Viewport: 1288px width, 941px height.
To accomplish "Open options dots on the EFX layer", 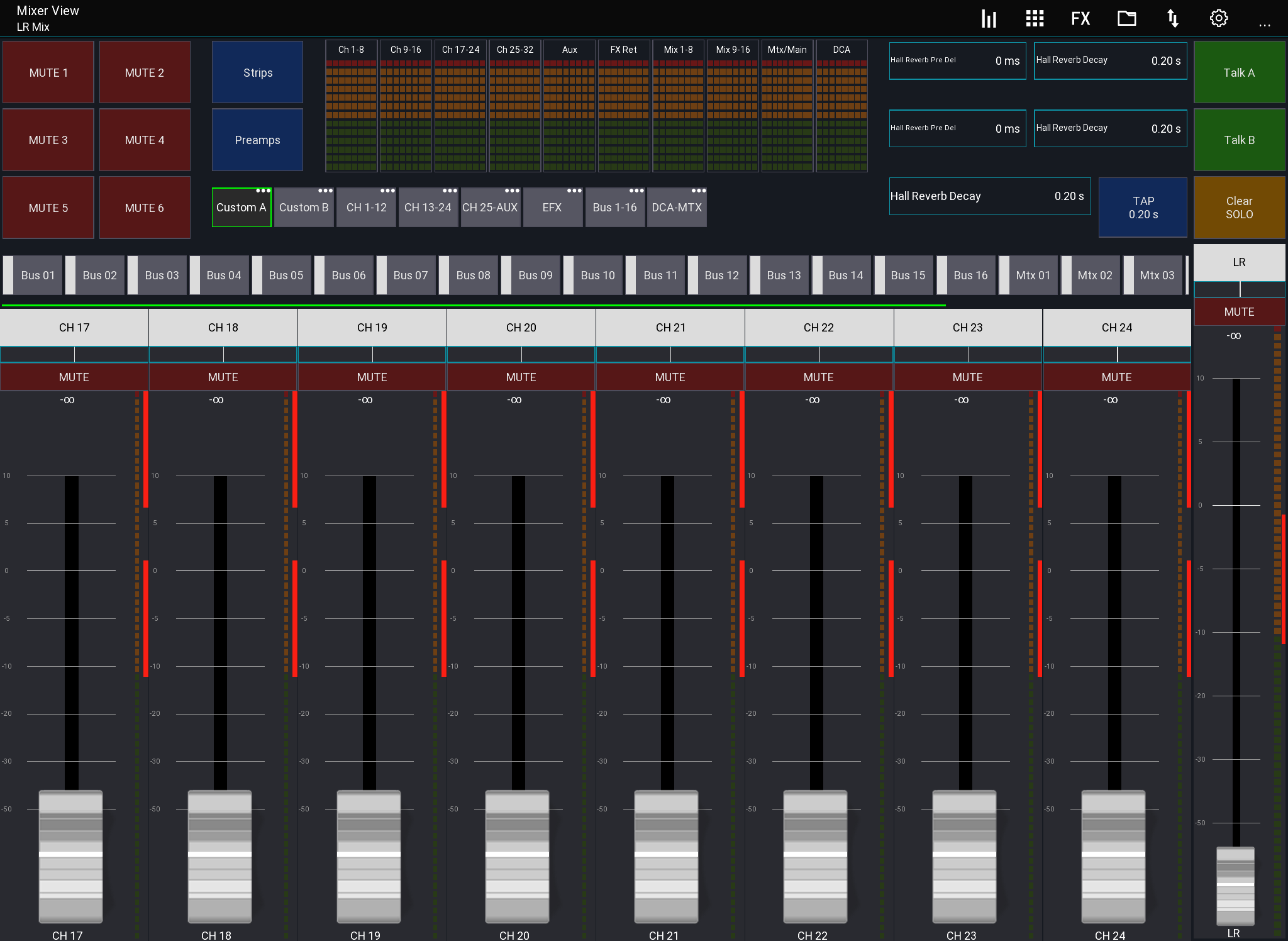I will pyautogui.click(x=573, y=191).
